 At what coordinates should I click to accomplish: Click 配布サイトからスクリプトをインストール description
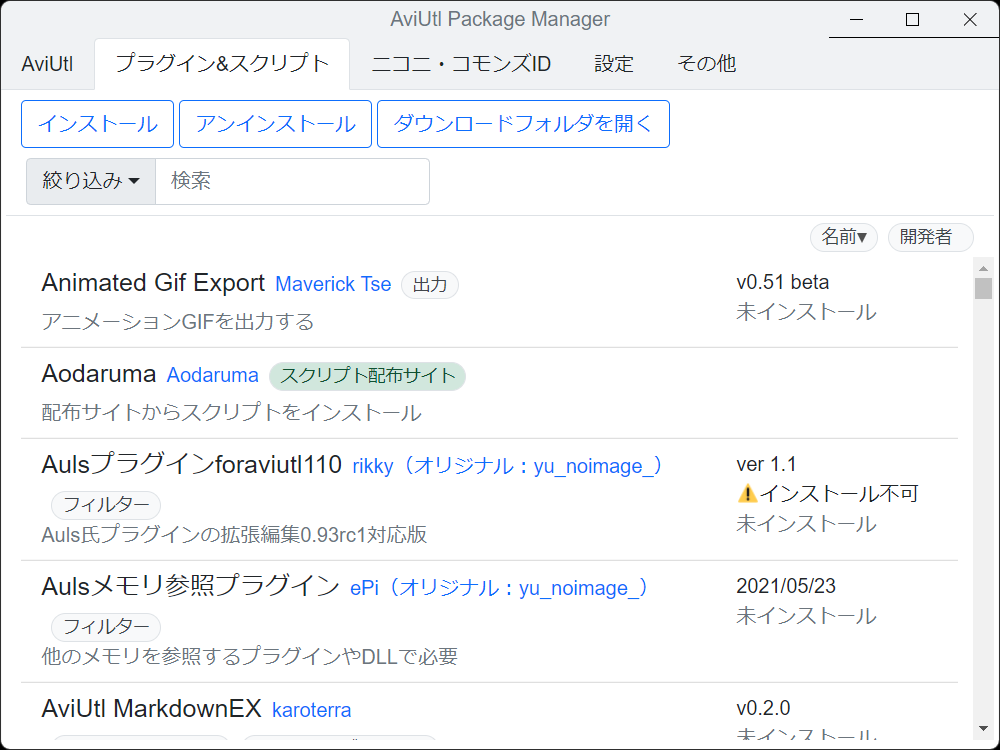click(232, 413)
